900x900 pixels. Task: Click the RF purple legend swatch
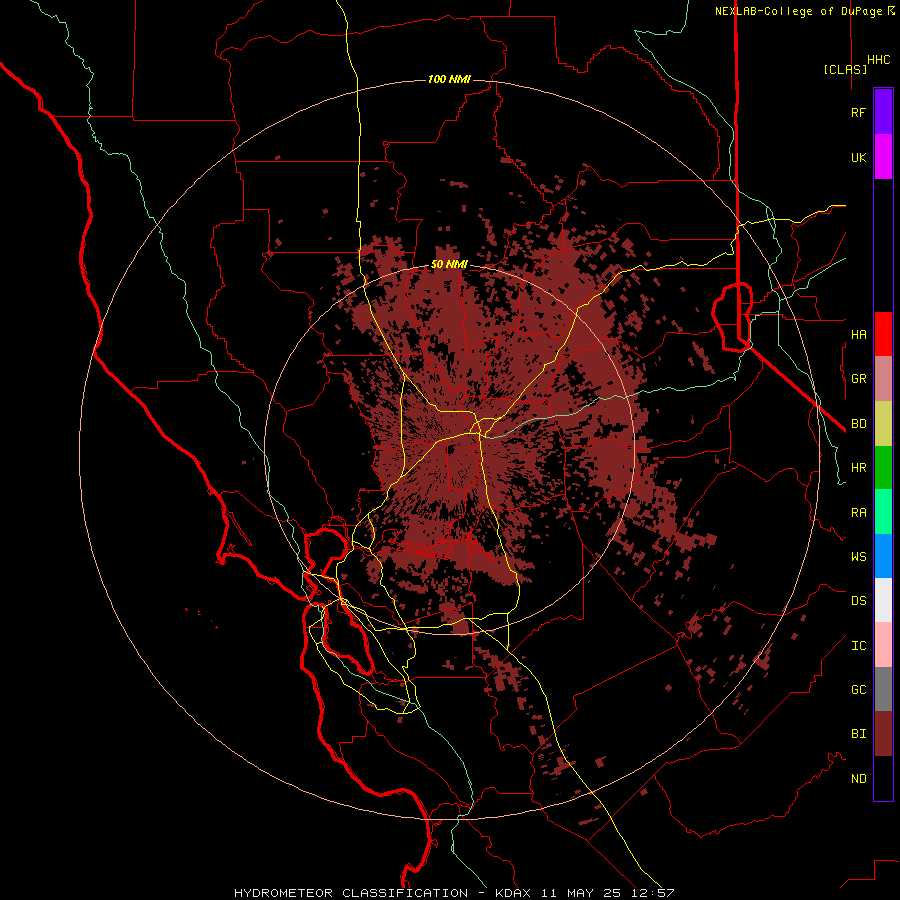pyautogui.click(x=883, y=112)
